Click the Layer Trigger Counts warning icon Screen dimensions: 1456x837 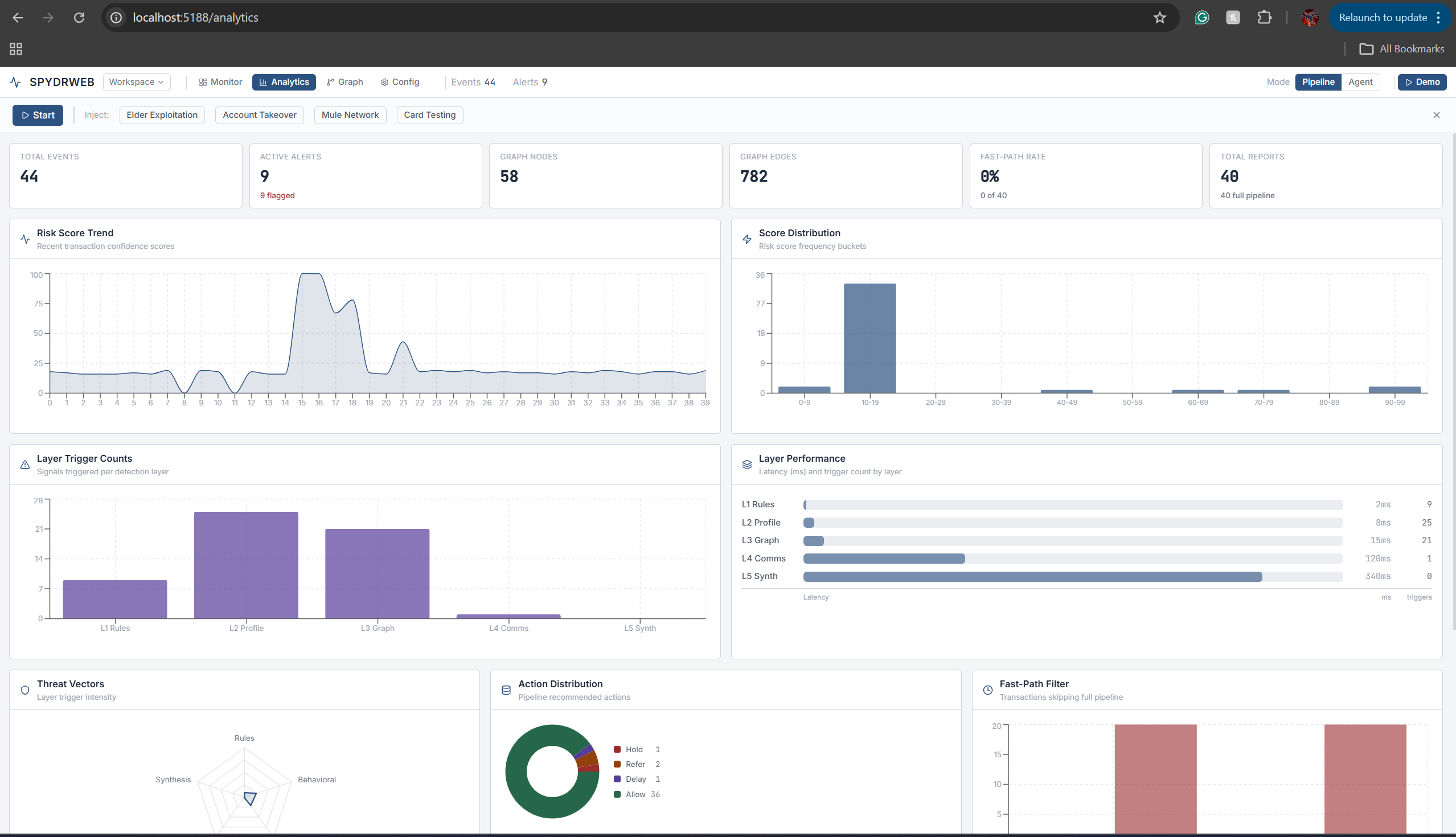[24, 465]
